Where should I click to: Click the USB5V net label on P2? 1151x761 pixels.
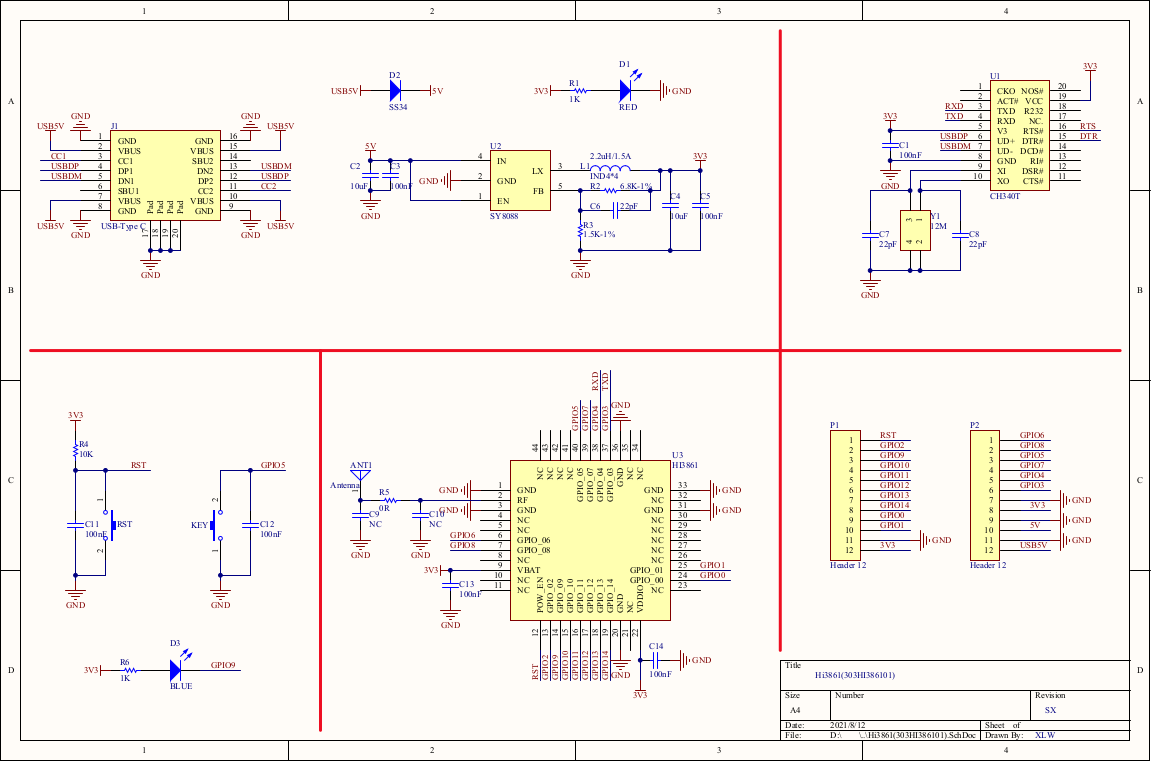(x=1034, y=545)
